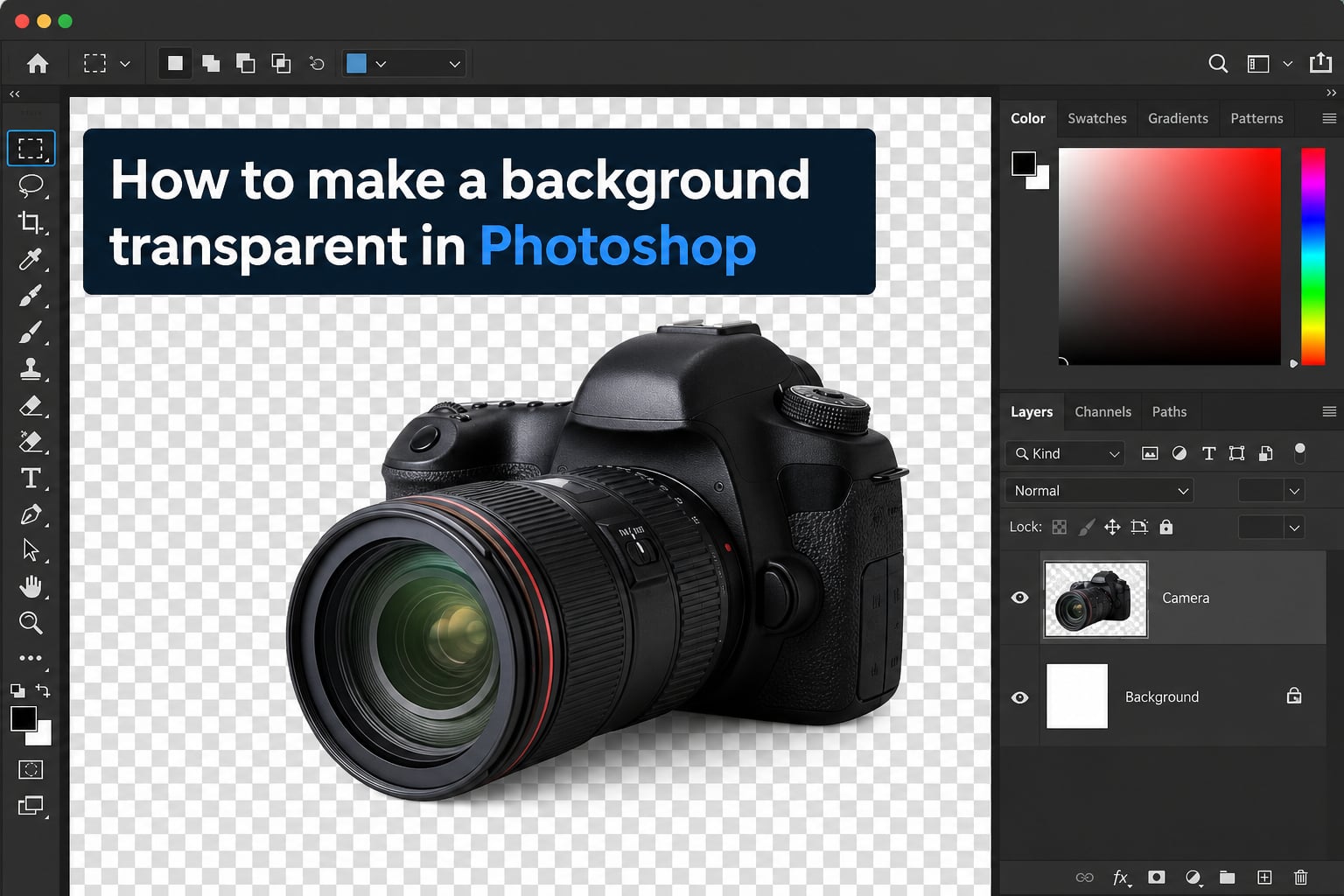The width and height of the screenshot is (1344, 896).
Task: Select the Lasso tool
Action: pyautogui.click(x=31, y=185)
